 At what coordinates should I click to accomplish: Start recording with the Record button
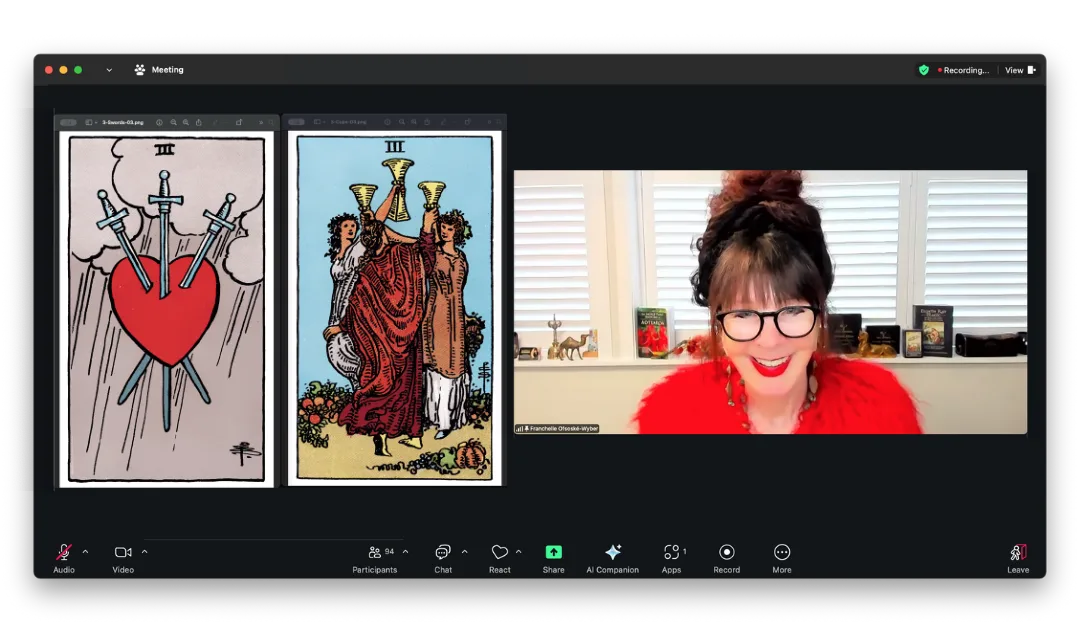[x=727, y=553]
